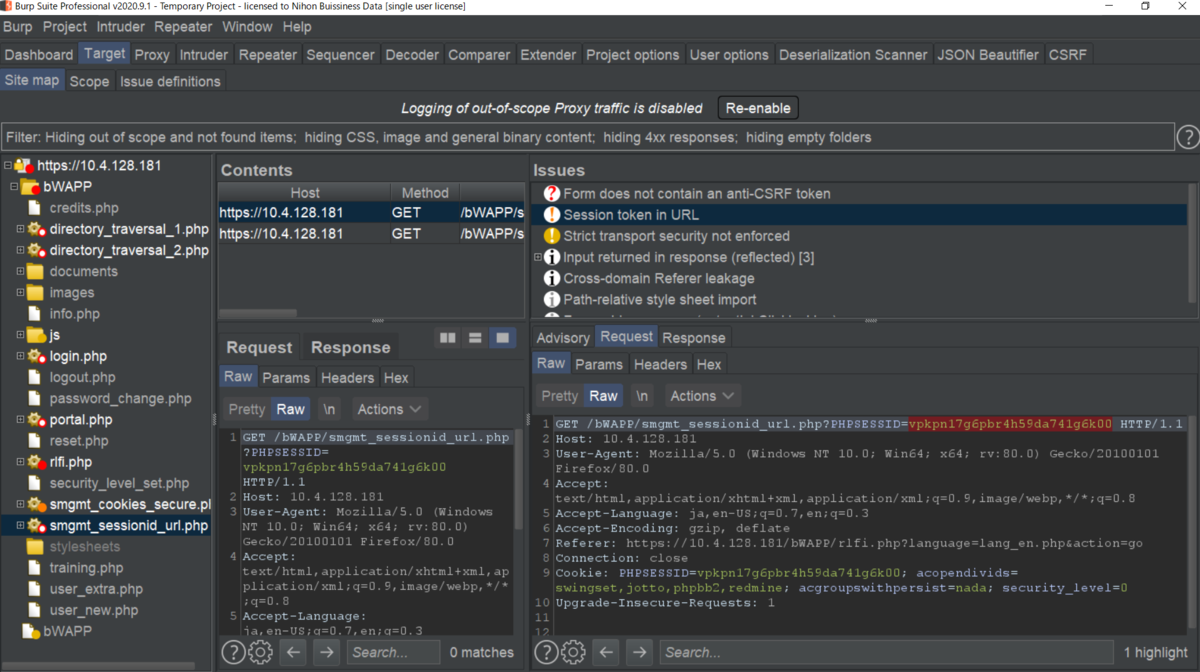Select tabbed combined view layout icon
The image size is (1200, 672).
point(502,338)
